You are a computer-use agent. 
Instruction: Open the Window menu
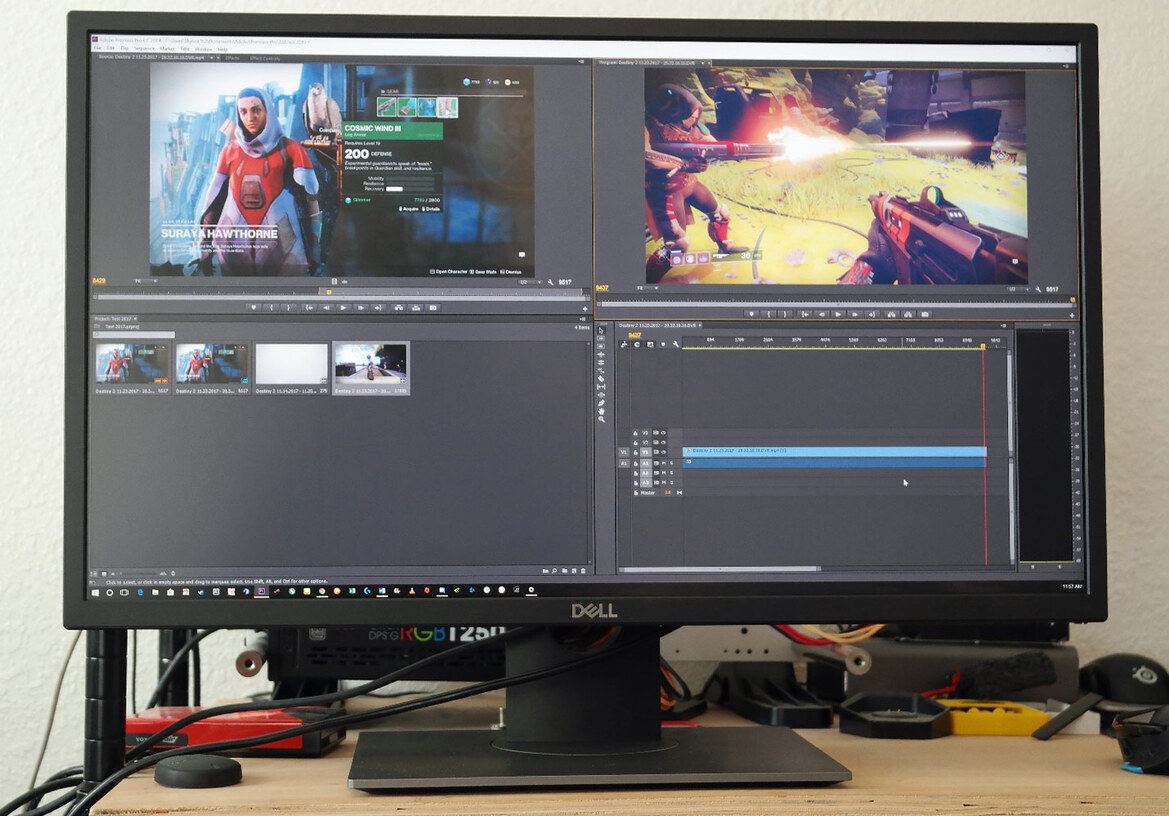204,48
